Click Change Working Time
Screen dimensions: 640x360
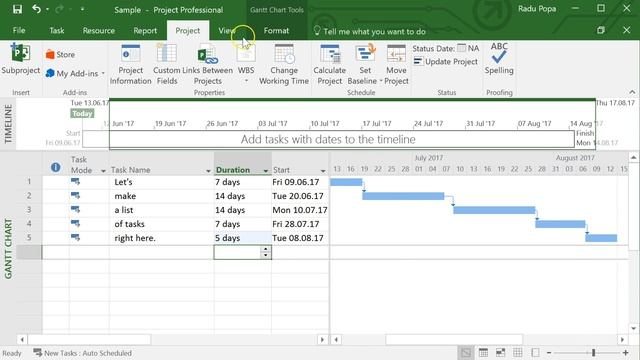tap(284, 64)
